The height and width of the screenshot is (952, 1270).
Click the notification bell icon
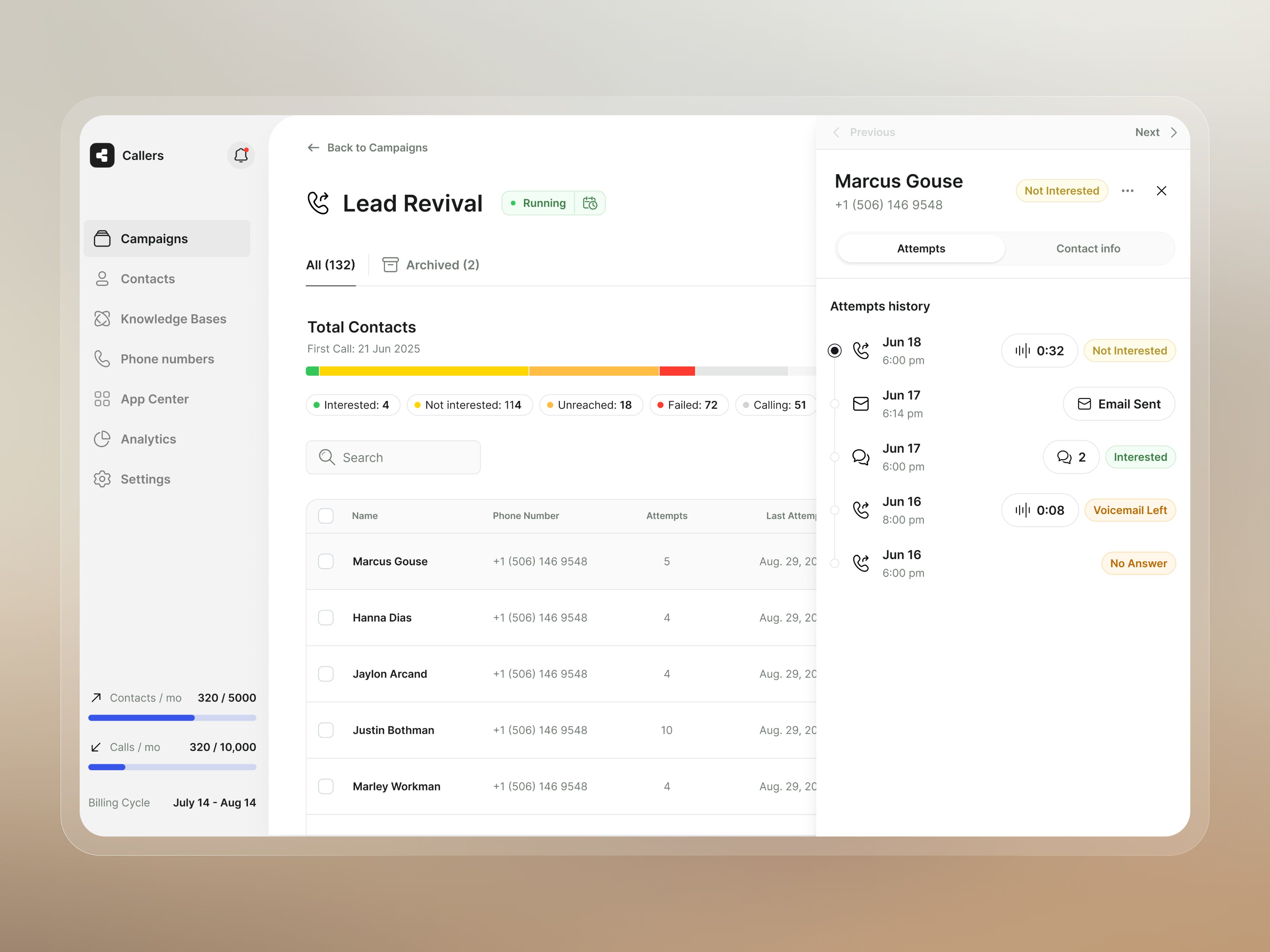[241, 155]
